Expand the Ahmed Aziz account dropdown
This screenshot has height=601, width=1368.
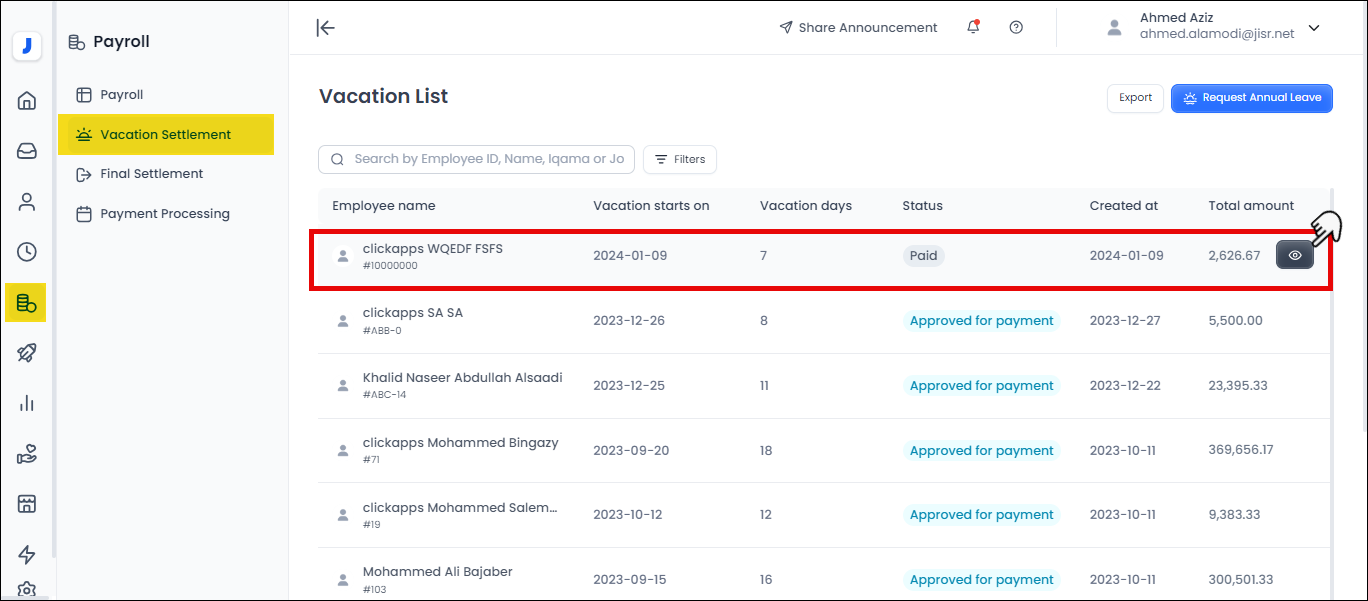point(1314,28)
